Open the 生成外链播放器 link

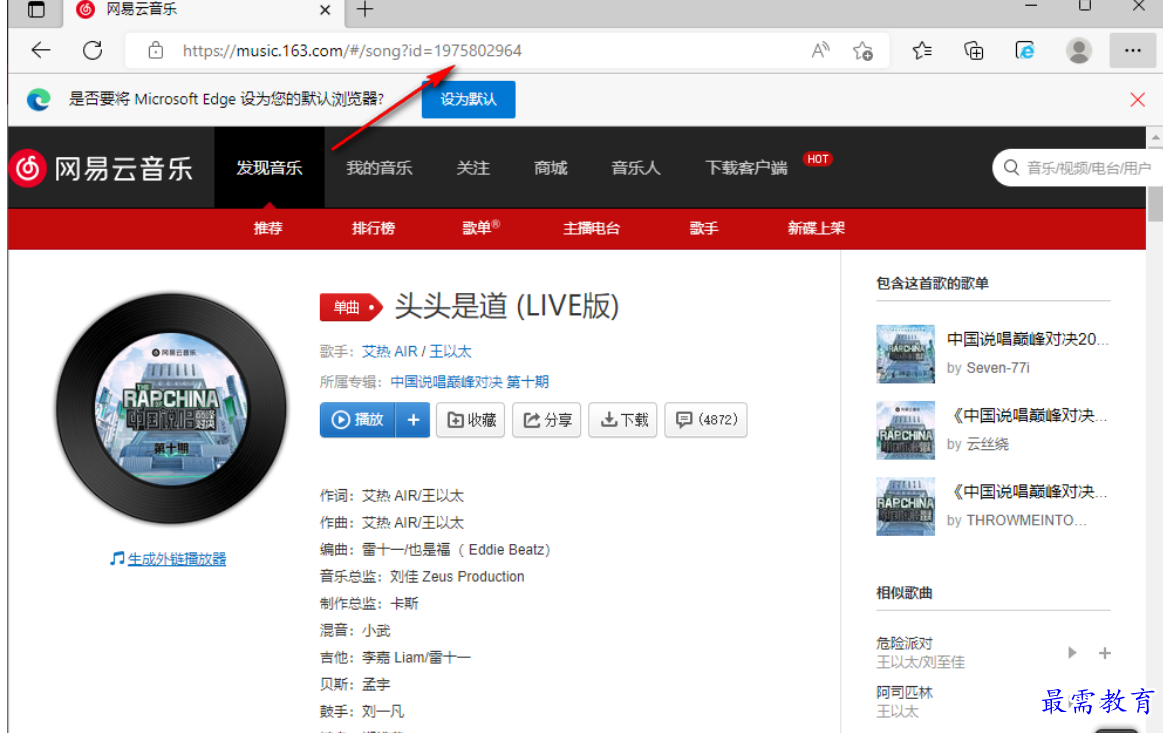(x=177, y=559)
